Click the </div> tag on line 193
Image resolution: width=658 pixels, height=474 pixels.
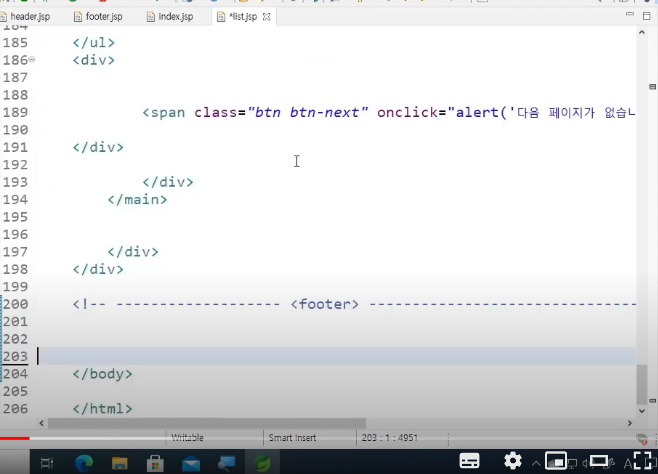pyautogui.click(x=168, y=182)
